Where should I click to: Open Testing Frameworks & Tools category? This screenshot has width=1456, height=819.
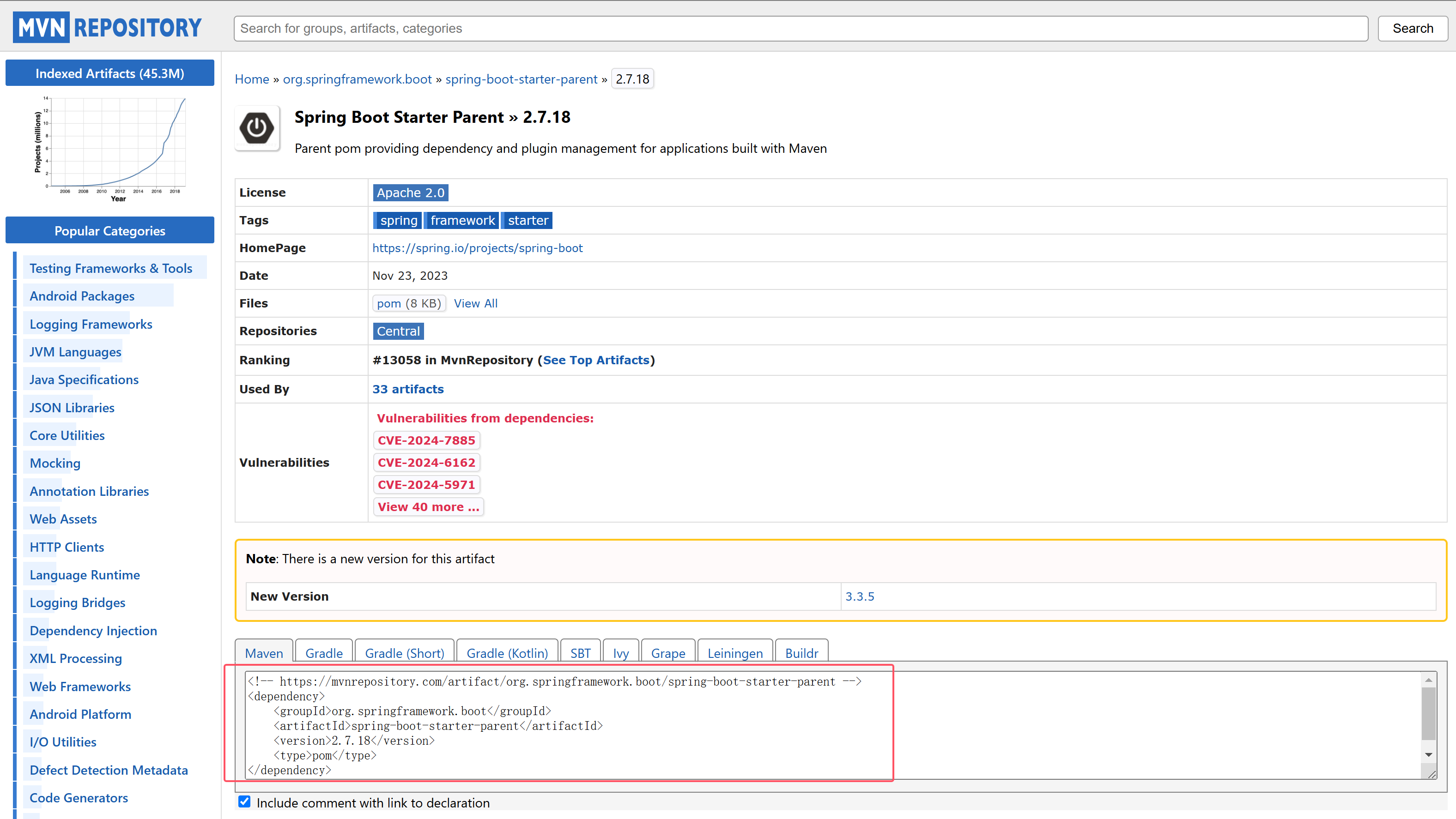[x=111, y=268]
